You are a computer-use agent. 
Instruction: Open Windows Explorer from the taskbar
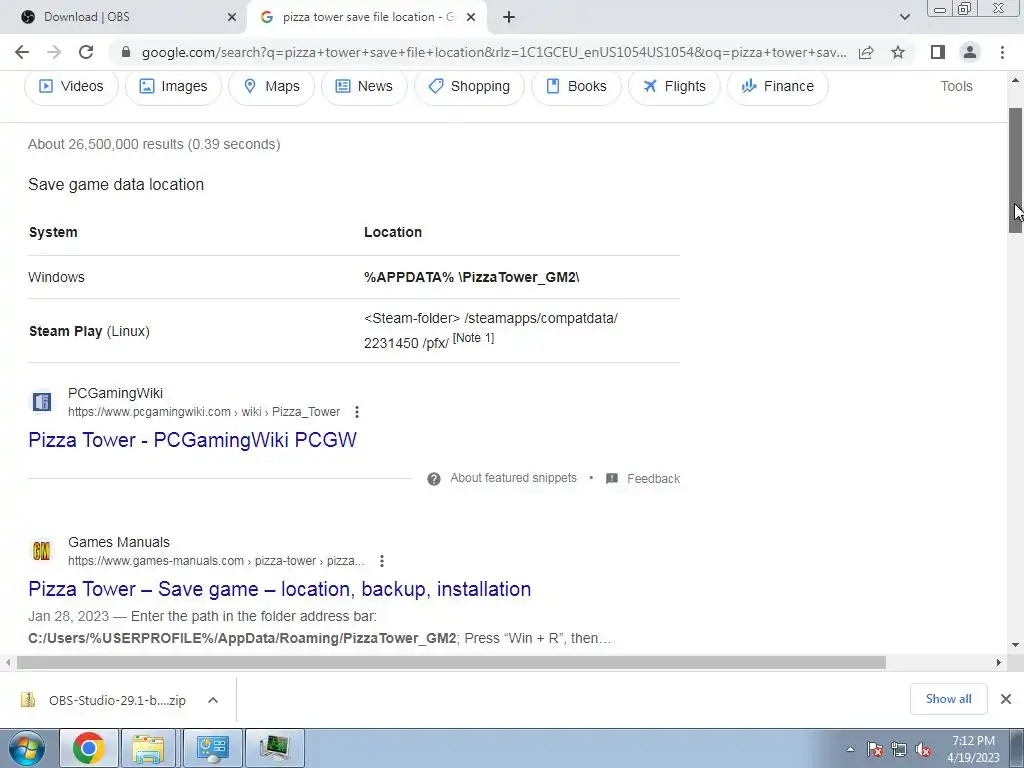tap(148, 748)
